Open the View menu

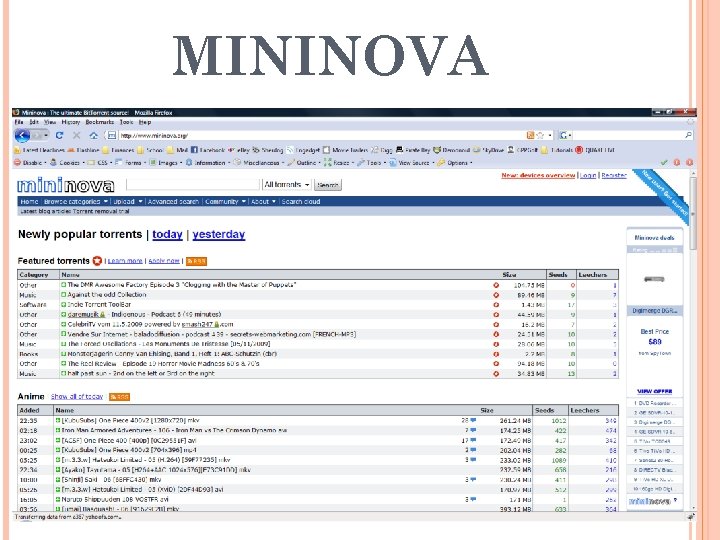tap(50, 122)
